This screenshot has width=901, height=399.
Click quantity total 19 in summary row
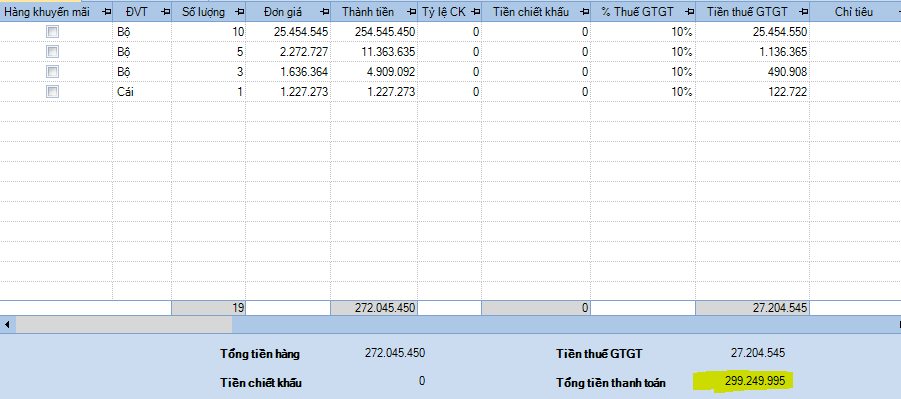click(x=209, y=308)
